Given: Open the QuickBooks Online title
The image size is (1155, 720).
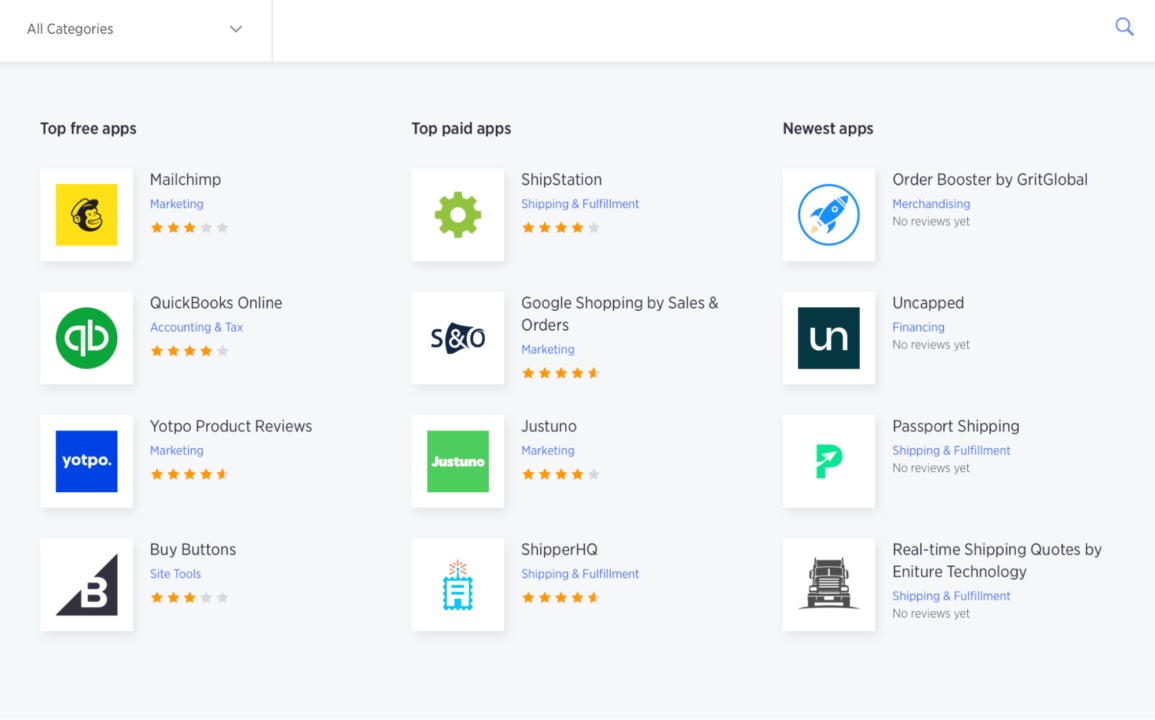Looking at the screenshot, I should click(x=216, y=303).
